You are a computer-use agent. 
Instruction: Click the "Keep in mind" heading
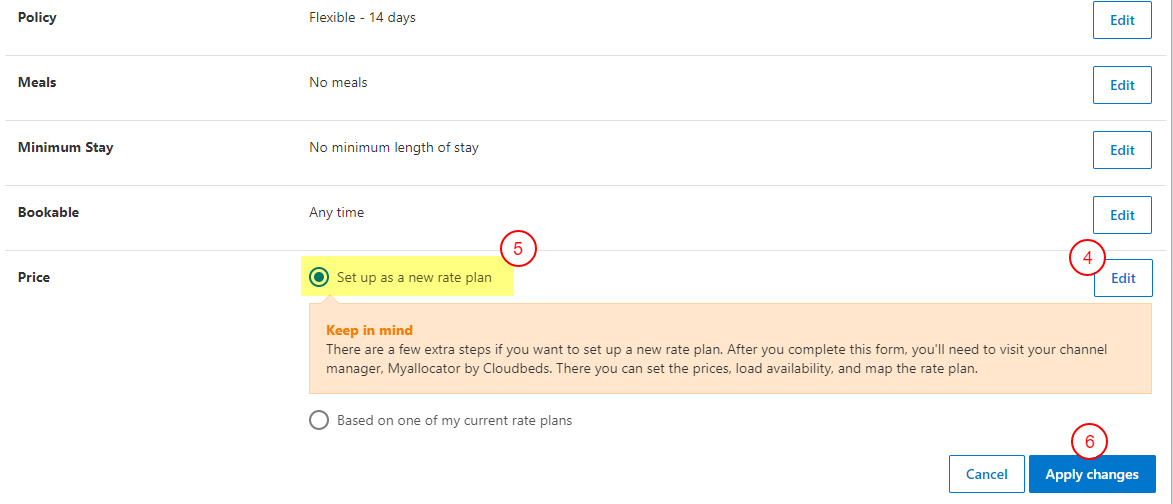pyautogui.click(x=369, y=330)
